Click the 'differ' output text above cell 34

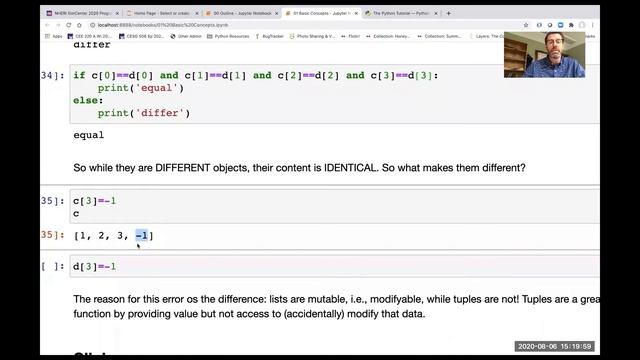(92, 44)
